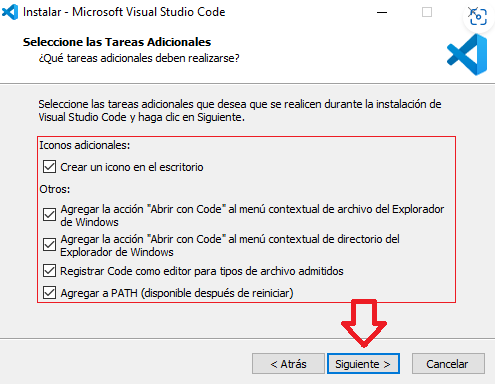Cancel the installation with "Cancelar"
This screenshot has height=384, width=495.
(x=448, y=364)
